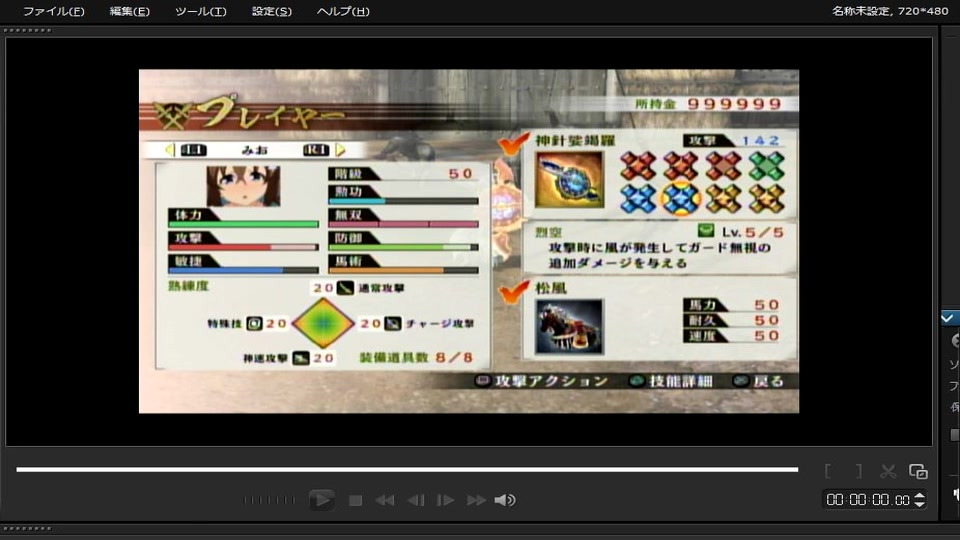Set mark-out with the right bracket icon
Image resolution: width=960 pixels, height=540 pixels.
click(x=859, y=471)
